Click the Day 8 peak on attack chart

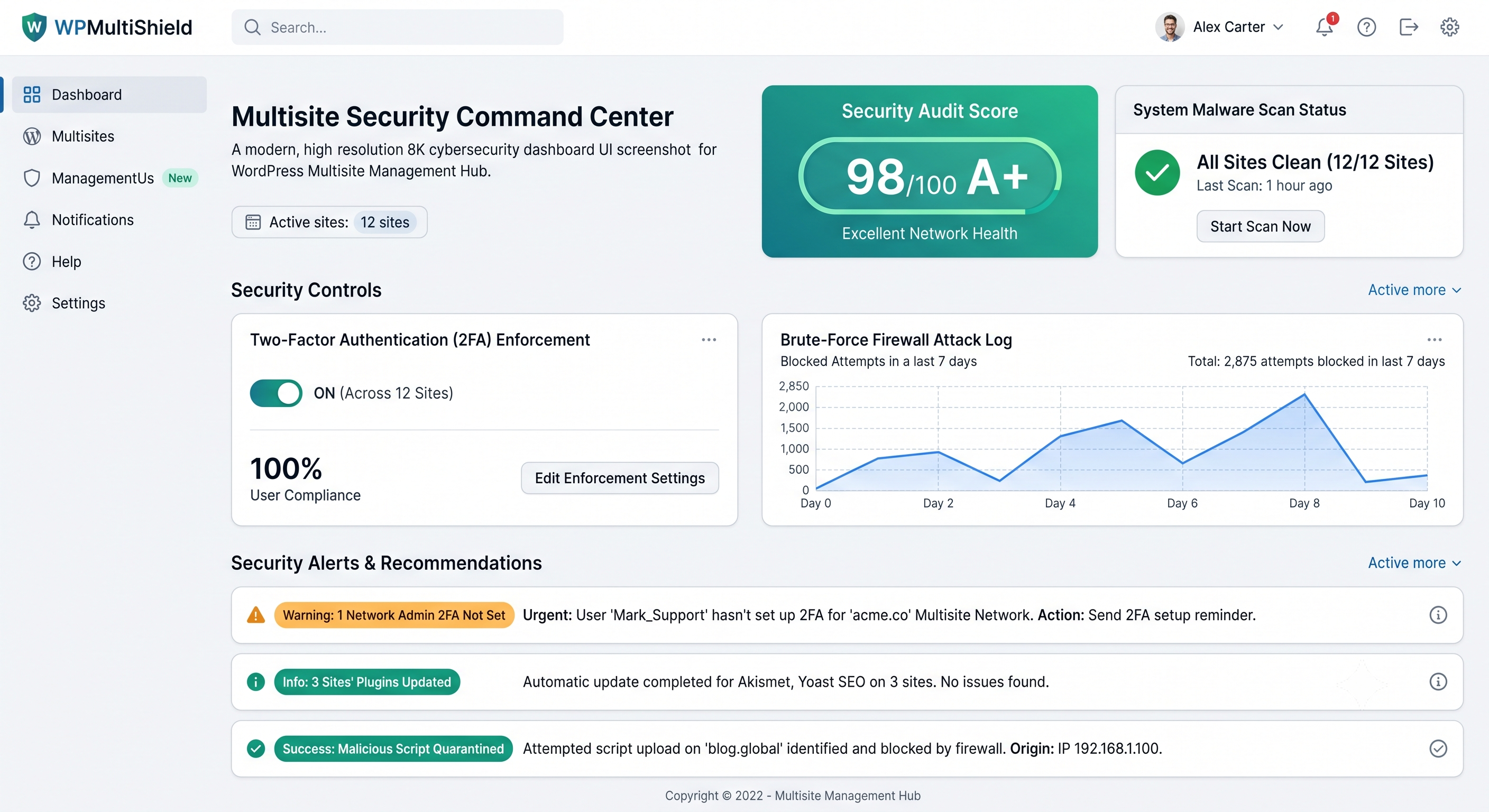(1304, 395)
